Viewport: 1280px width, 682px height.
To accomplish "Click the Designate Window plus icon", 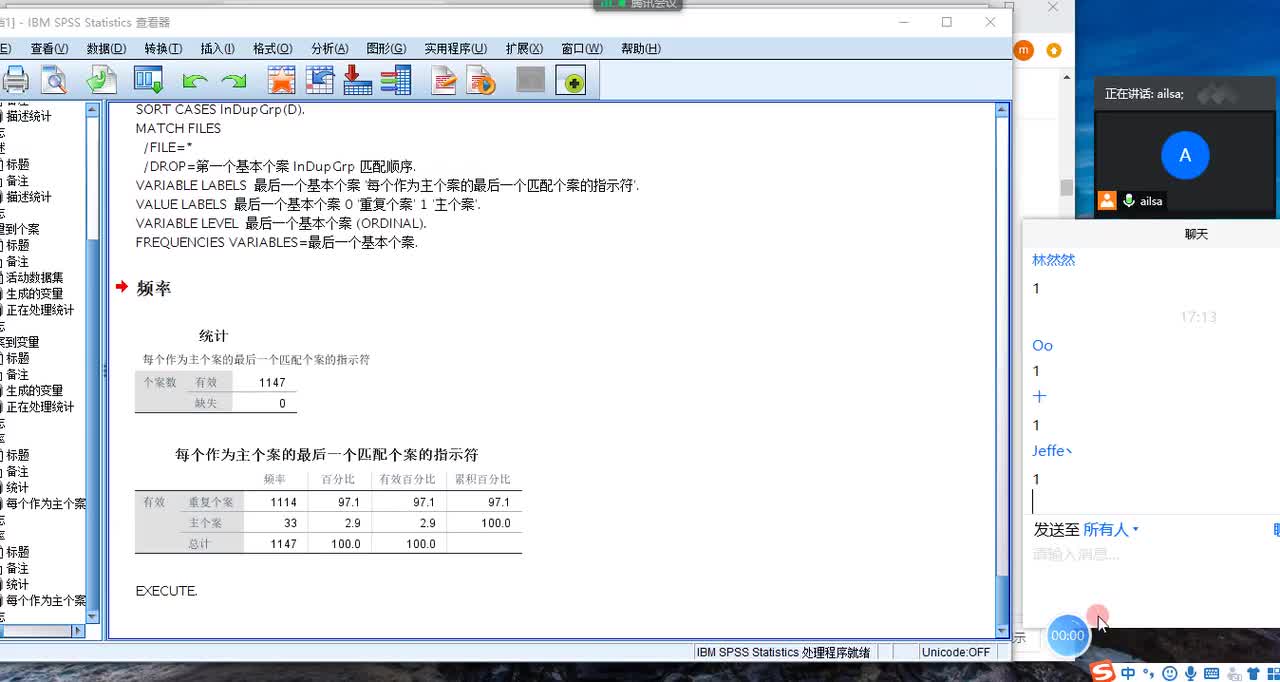I will point(573,81).
